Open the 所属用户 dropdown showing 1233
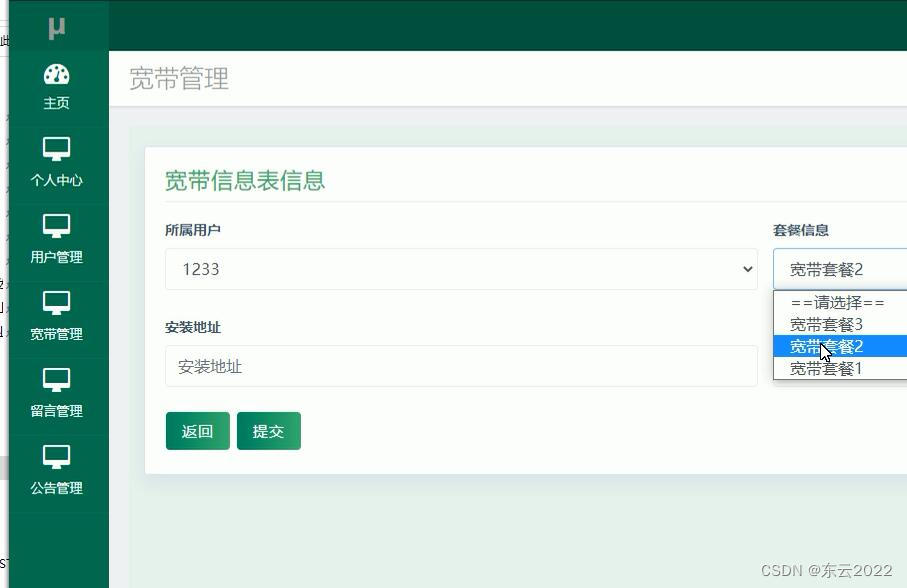The image size is (907, 588). point(460,268)
